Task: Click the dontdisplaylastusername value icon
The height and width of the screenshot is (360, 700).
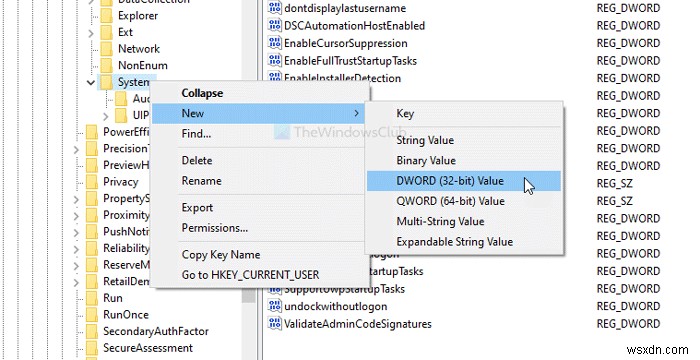Action: click(x=274, y=8)
